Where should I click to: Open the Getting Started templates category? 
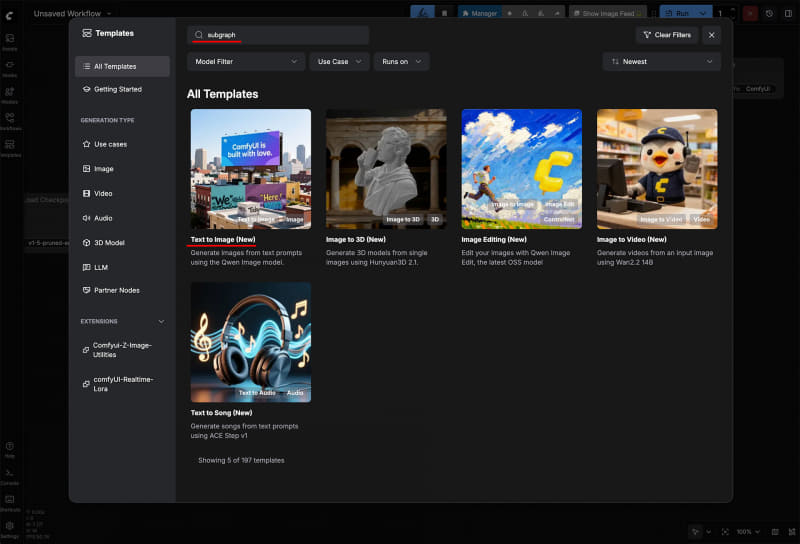pyautogui.click(x=122, y=89)
